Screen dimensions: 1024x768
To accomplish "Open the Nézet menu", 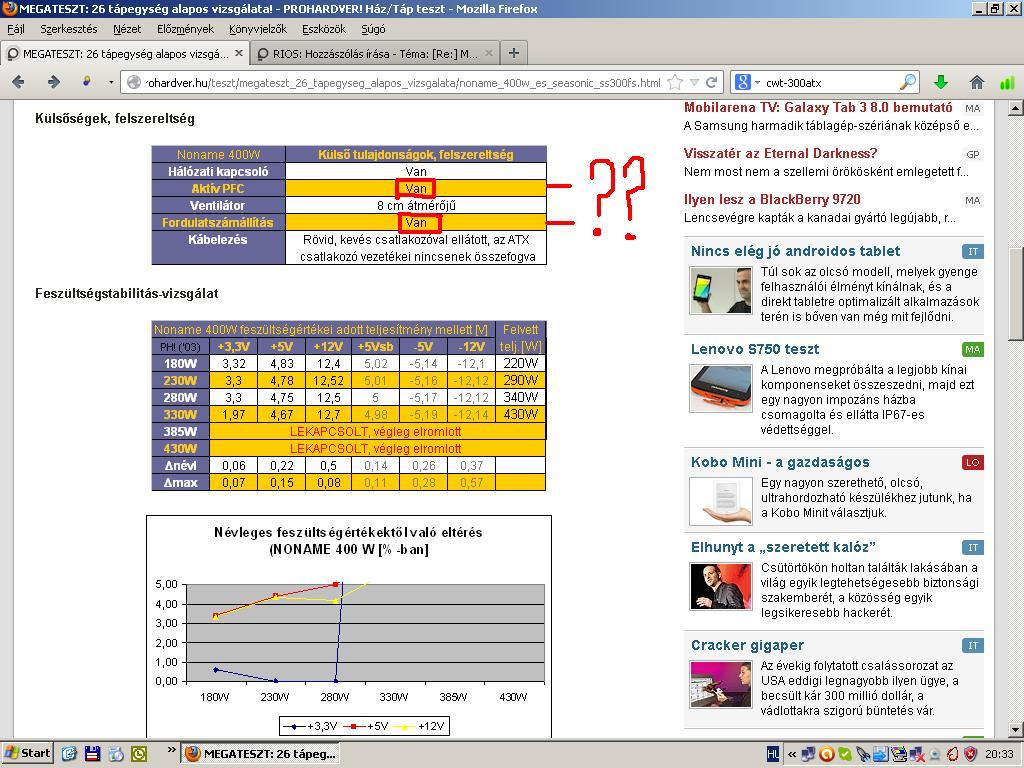I will tap(127, 29).
